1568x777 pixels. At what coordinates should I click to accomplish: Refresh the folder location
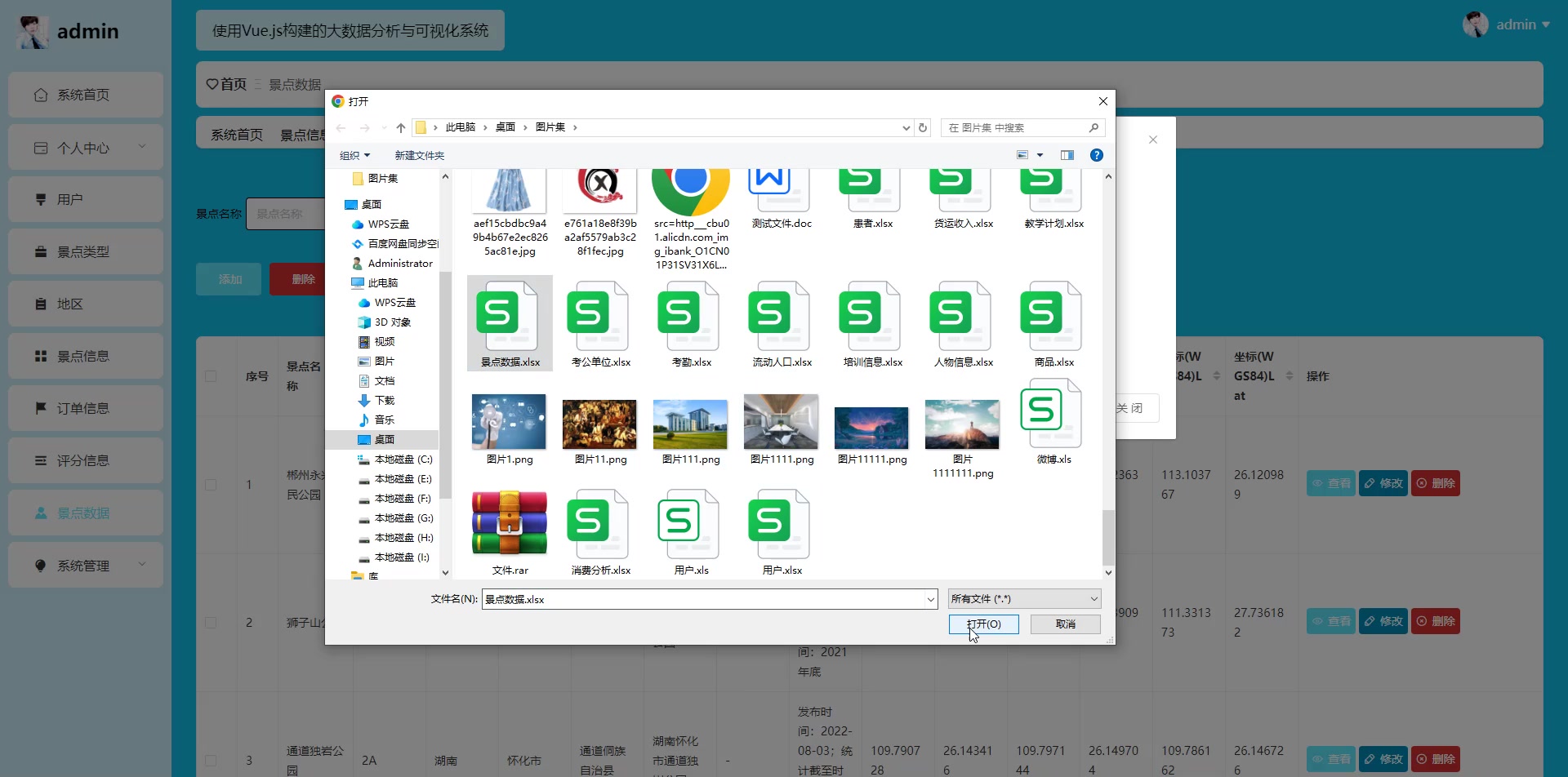[923, 127]
